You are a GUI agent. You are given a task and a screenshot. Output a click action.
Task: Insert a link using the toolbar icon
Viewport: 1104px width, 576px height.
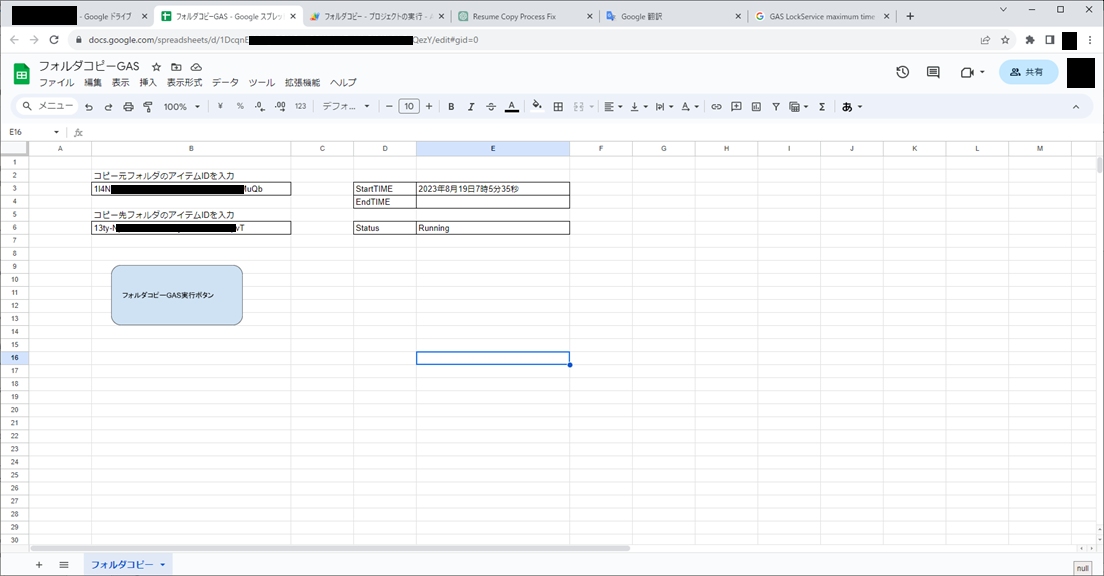(x=716, y=106)
